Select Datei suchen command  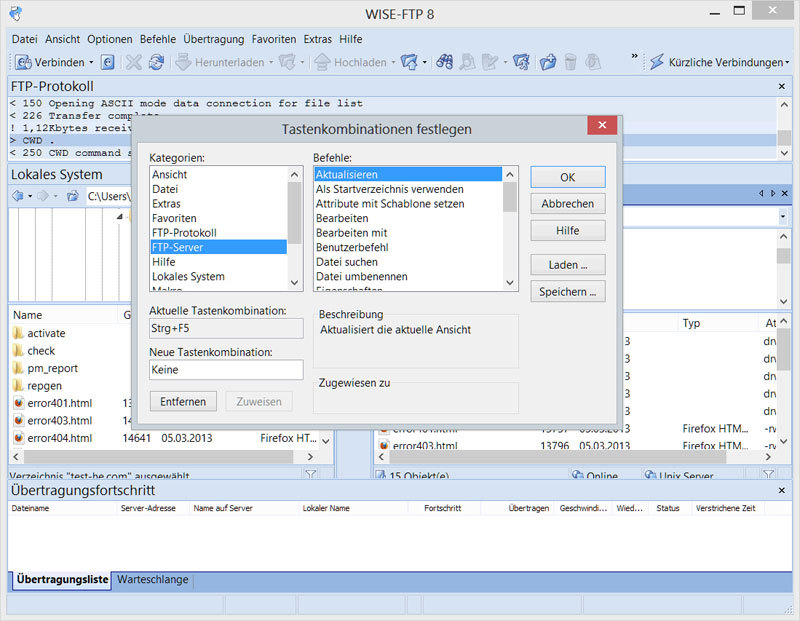[408, 262]
